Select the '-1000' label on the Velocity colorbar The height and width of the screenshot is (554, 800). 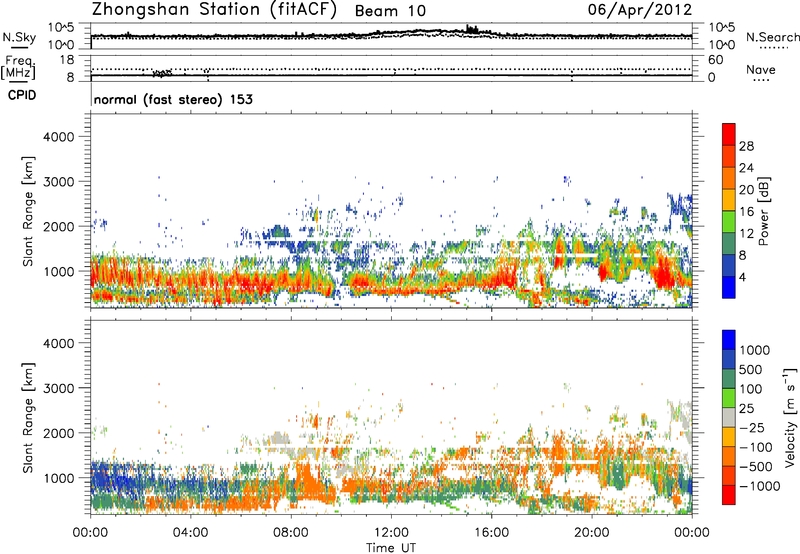[759, 486]
